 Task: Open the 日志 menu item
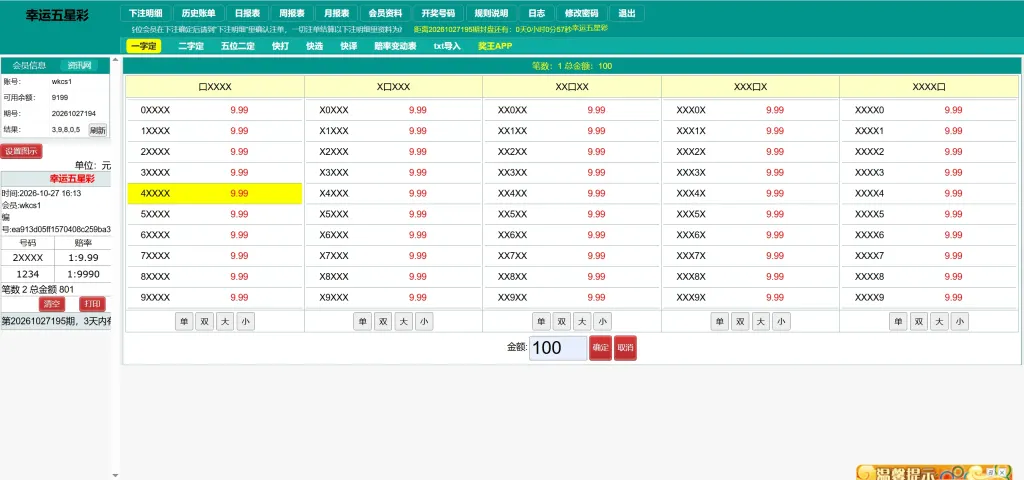pyautogui.click(x=537, y=14)
